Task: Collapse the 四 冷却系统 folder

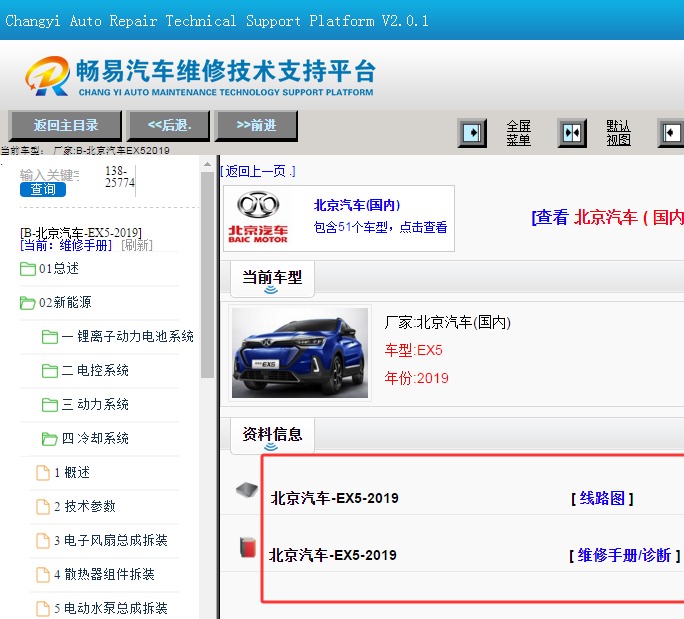Action: pyautogui.click(x=86, y=438)
